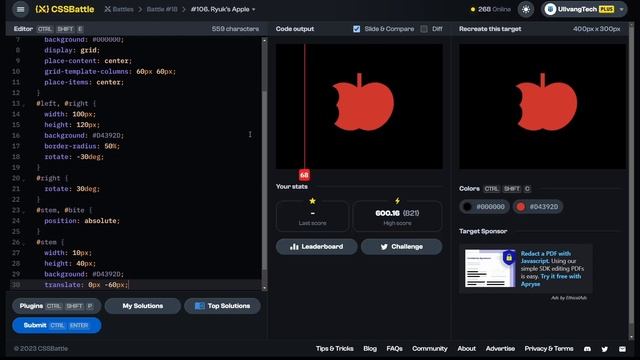Click the 'border-radius: 50%;' code line
Screen dimensions: 640x360
pyautogui.click(x=82, y=146)
